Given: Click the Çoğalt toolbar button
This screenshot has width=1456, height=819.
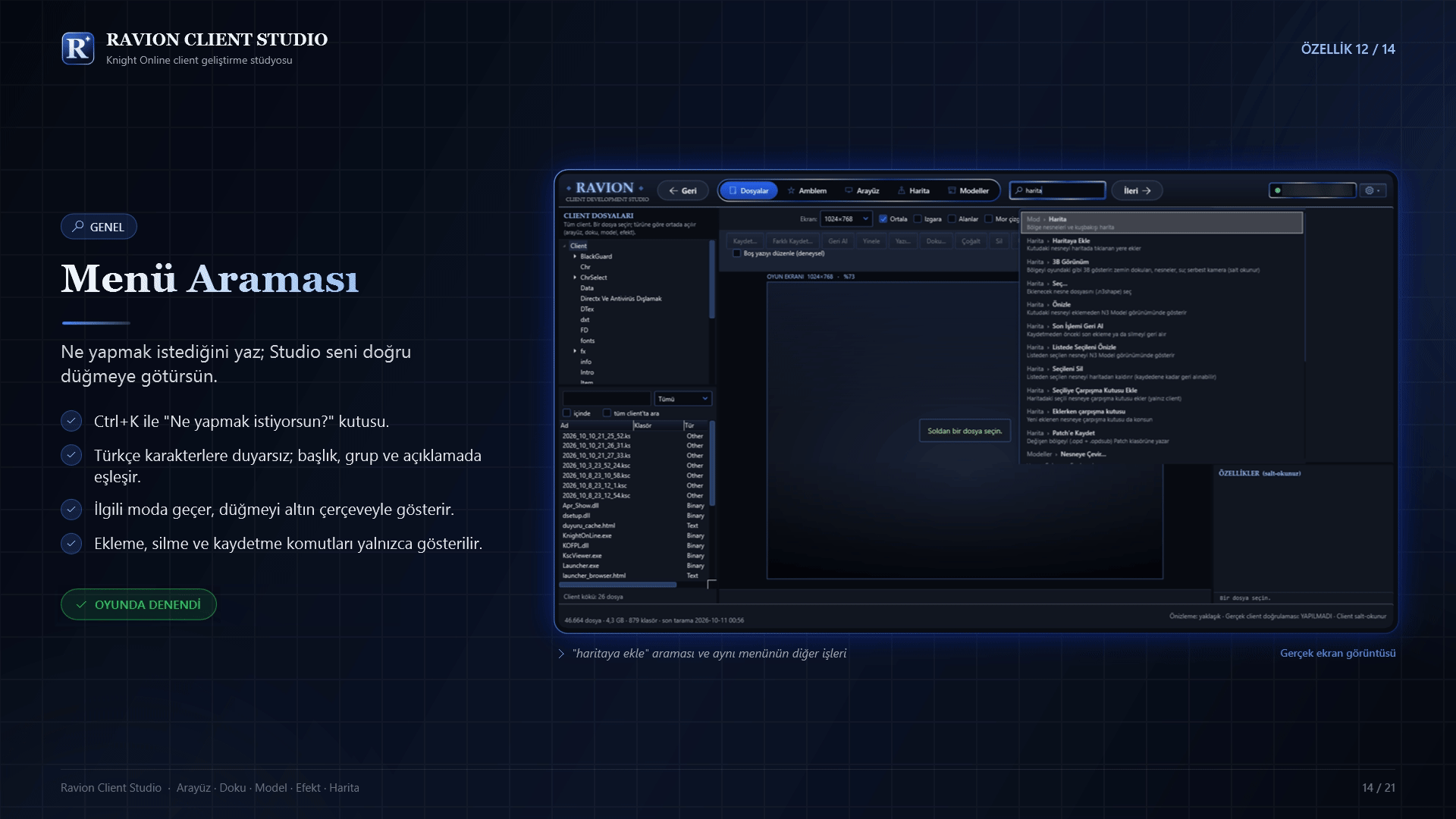Looking at the screenshot, I should point(971,241).
